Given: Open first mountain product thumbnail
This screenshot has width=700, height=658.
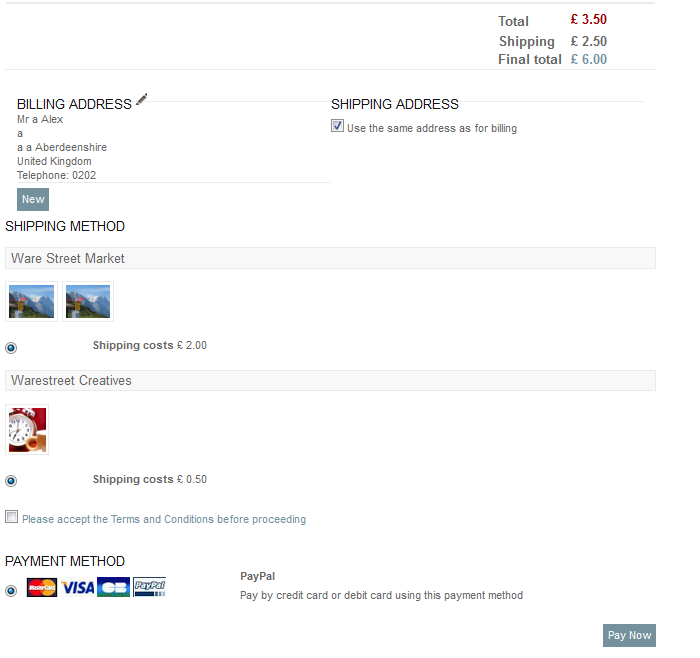Looking at the screenshot, I should click(31, 301).
